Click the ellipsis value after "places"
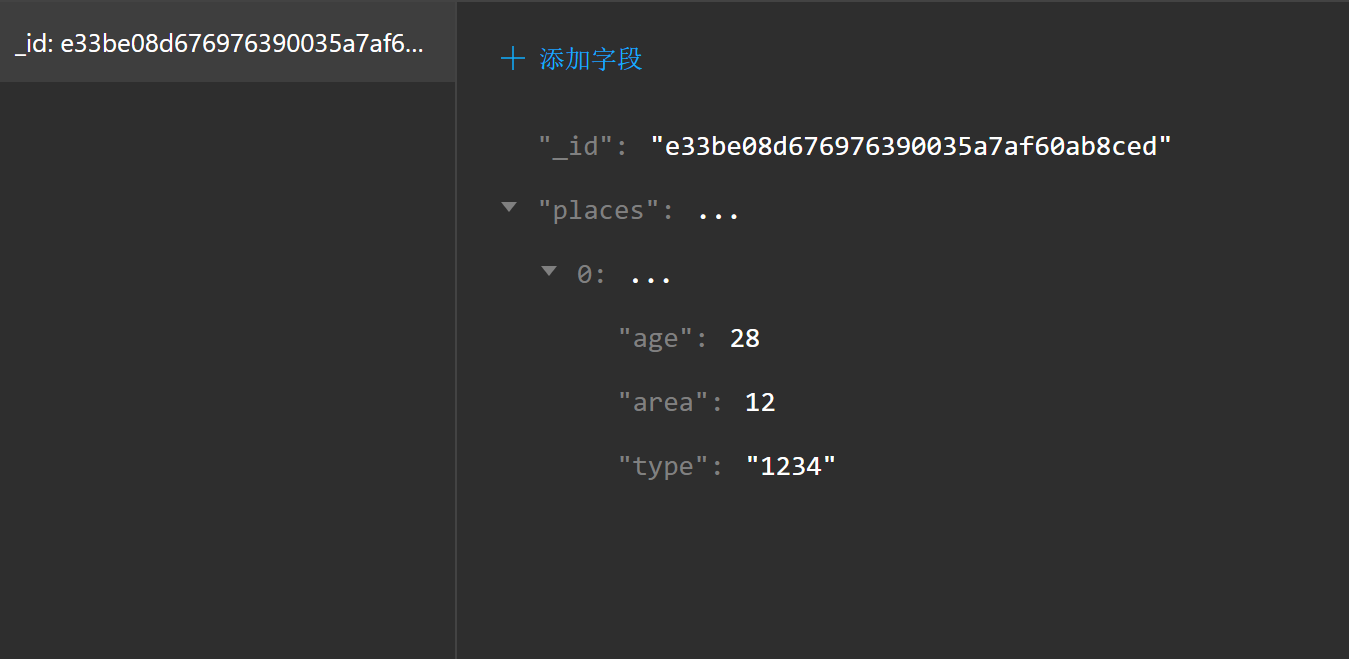This screenshot has height=659, width=1349. click(718, 213)
